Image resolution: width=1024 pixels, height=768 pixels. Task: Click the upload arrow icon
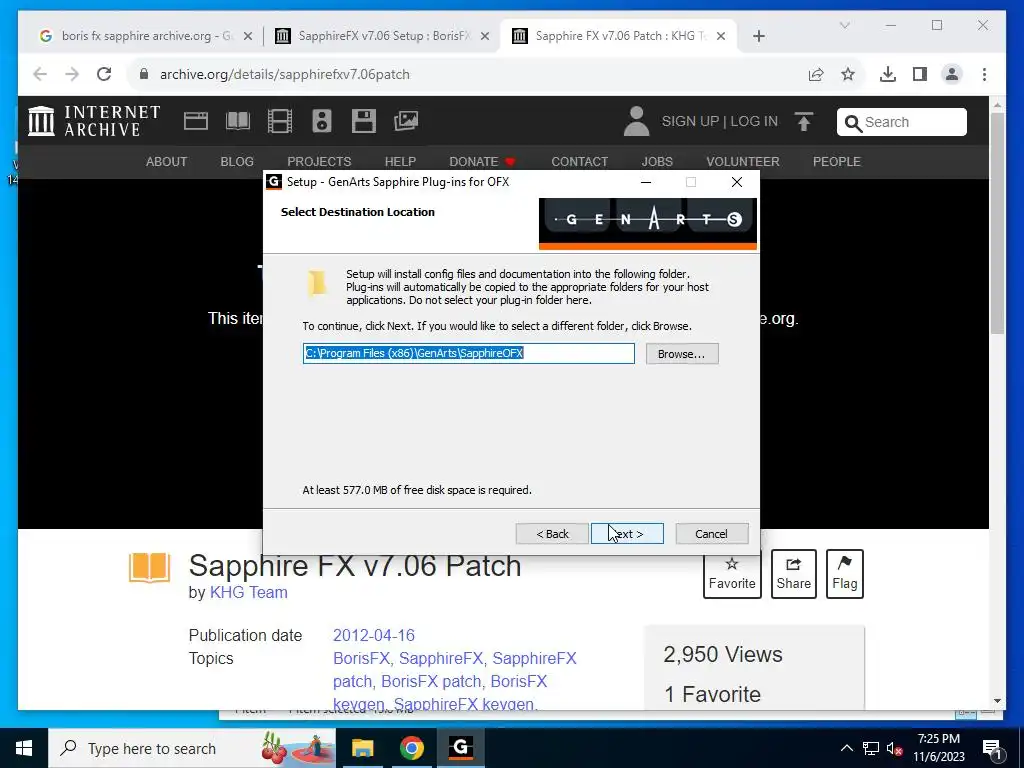coord(804,121)
